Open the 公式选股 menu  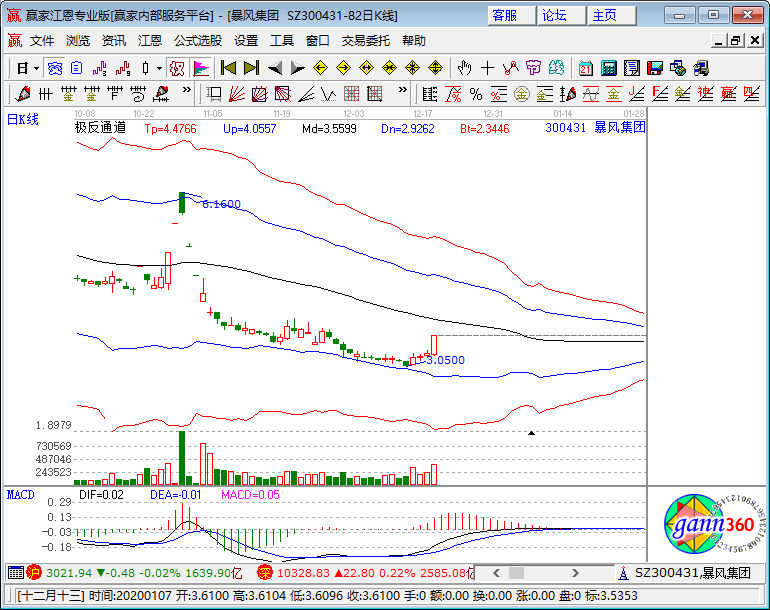pos(198,41)
